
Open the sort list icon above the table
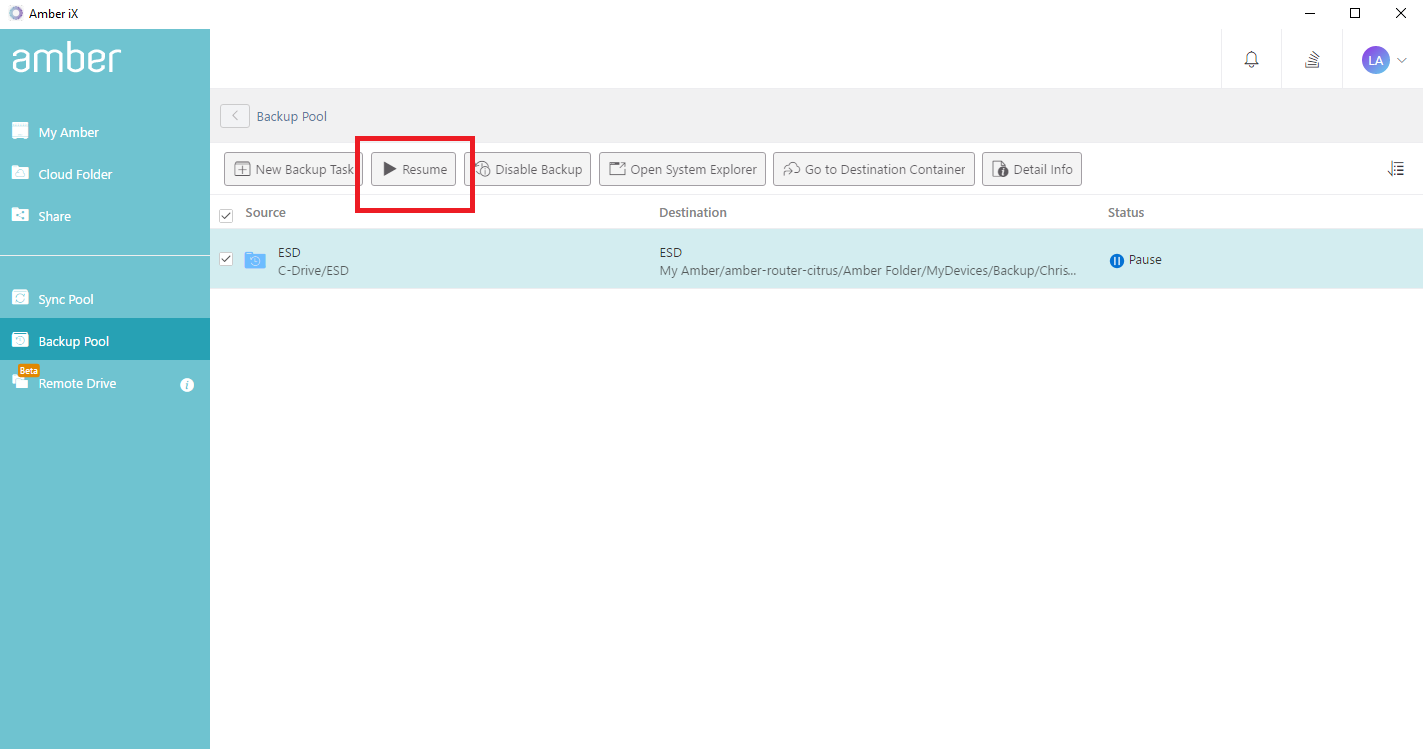coord(1396,168)
